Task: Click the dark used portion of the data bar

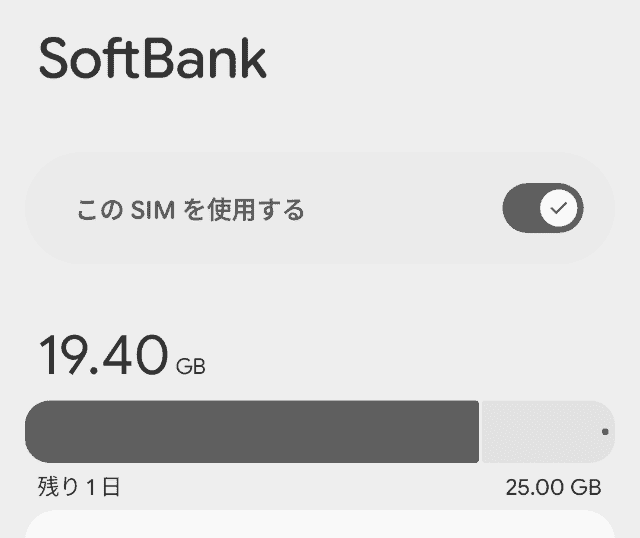Action: click(x=250, y=432)
